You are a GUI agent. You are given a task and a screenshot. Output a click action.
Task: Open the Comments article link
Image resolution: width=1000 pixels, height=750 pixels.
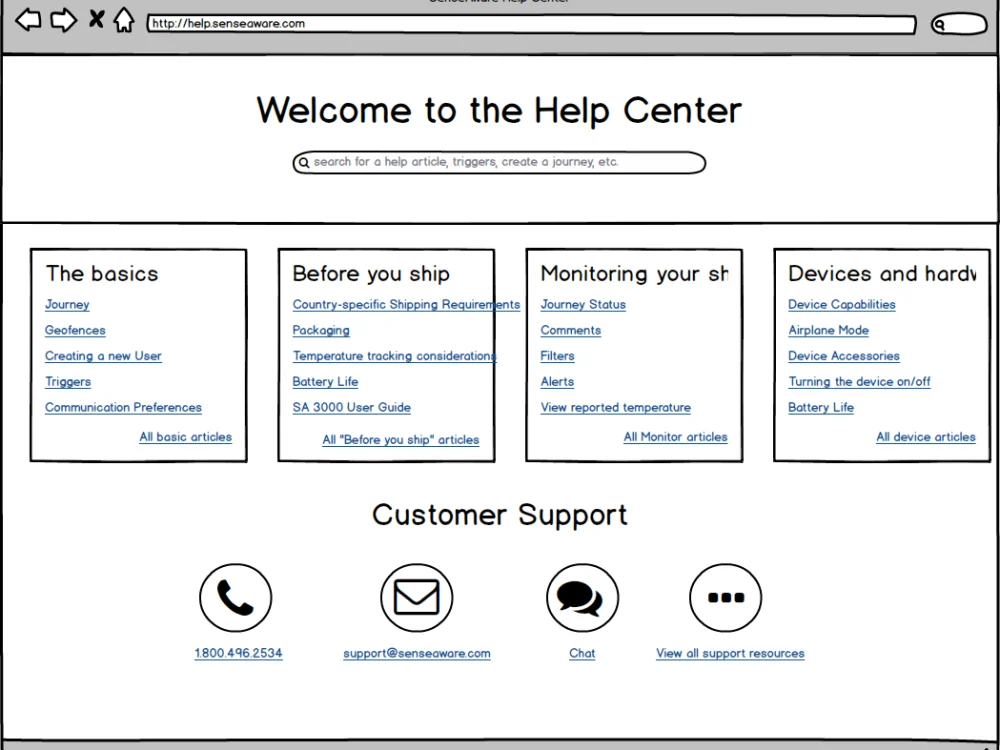point(571,330)
